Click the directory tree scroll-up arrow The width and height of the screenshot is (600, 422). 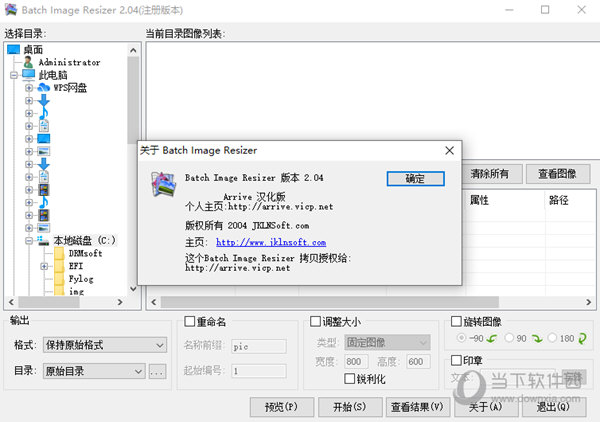click(133, 50)
